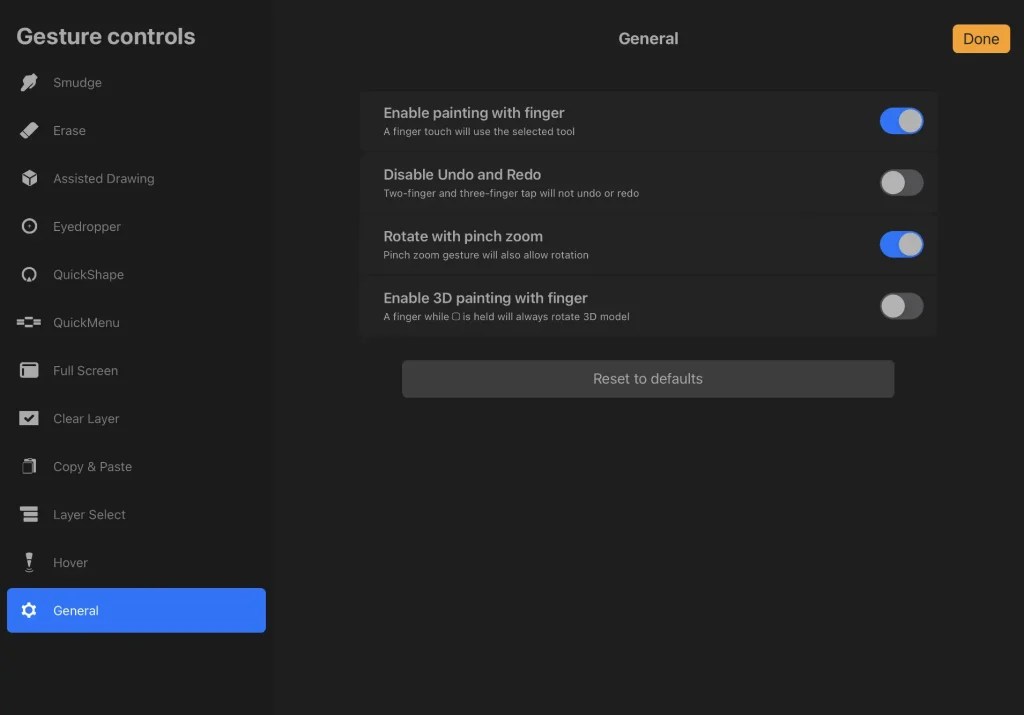Select the Erase gesture icon
This screenshot has width=1024, height=715.
30,130
